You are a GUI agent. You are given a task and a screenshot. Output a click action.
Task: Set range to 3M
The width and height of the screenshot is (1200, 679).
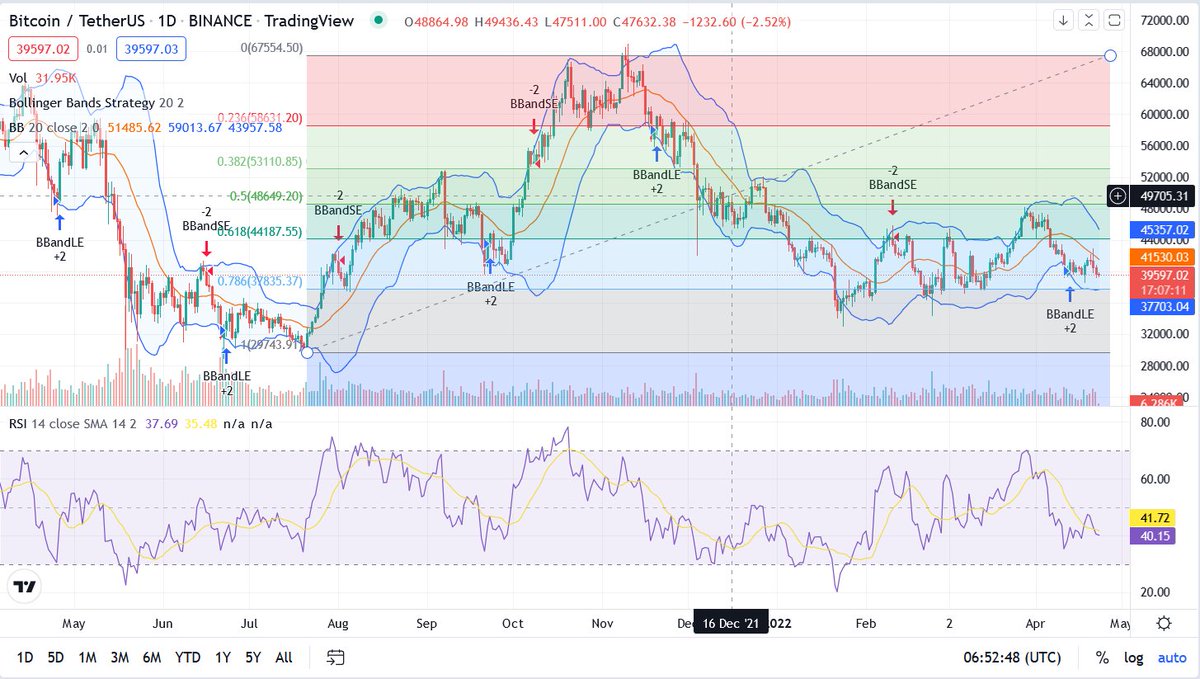click(x=119, y=657)
